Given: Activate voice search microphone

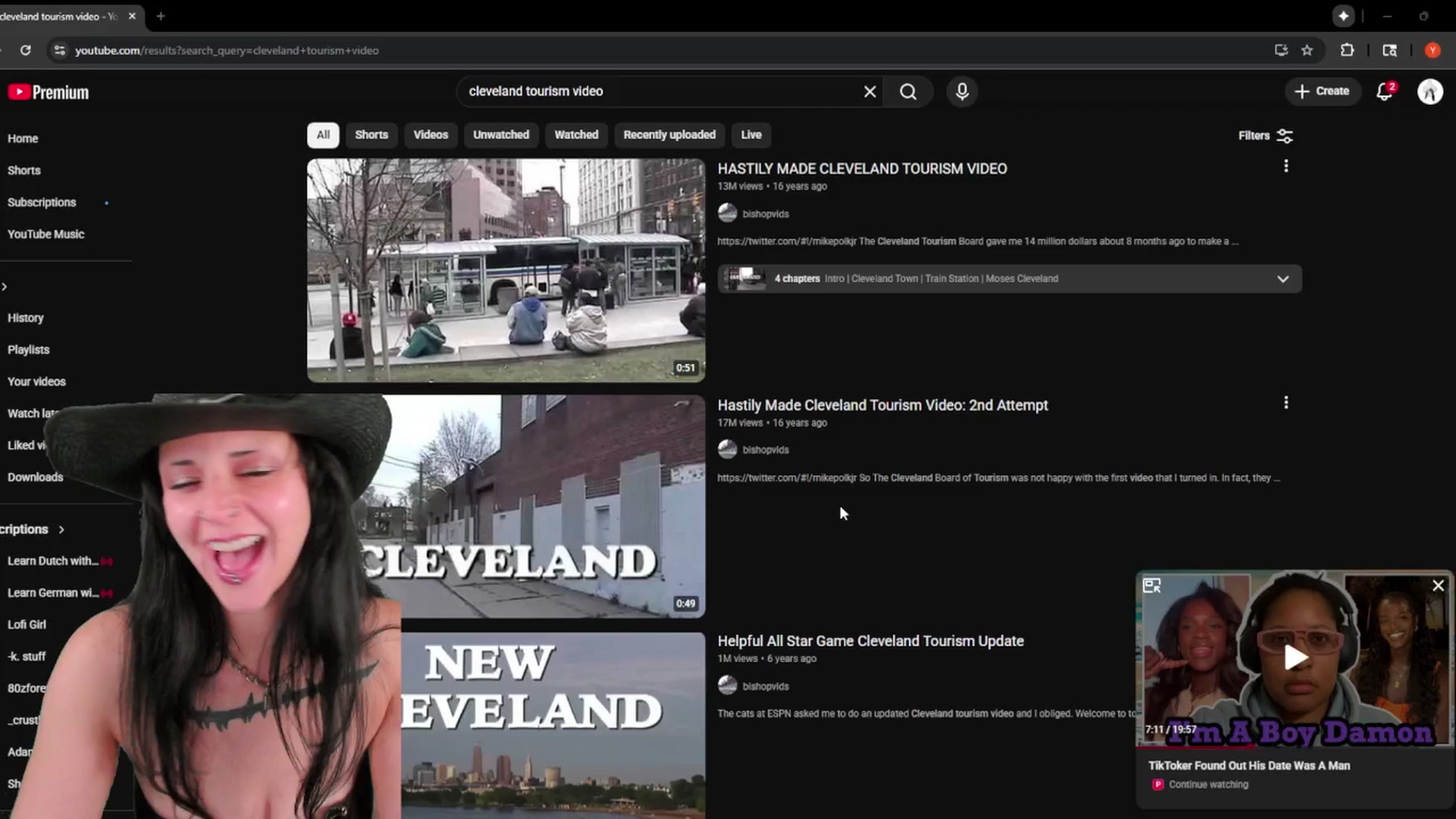Looking at the screenshot, I should (x=962, y=92).
